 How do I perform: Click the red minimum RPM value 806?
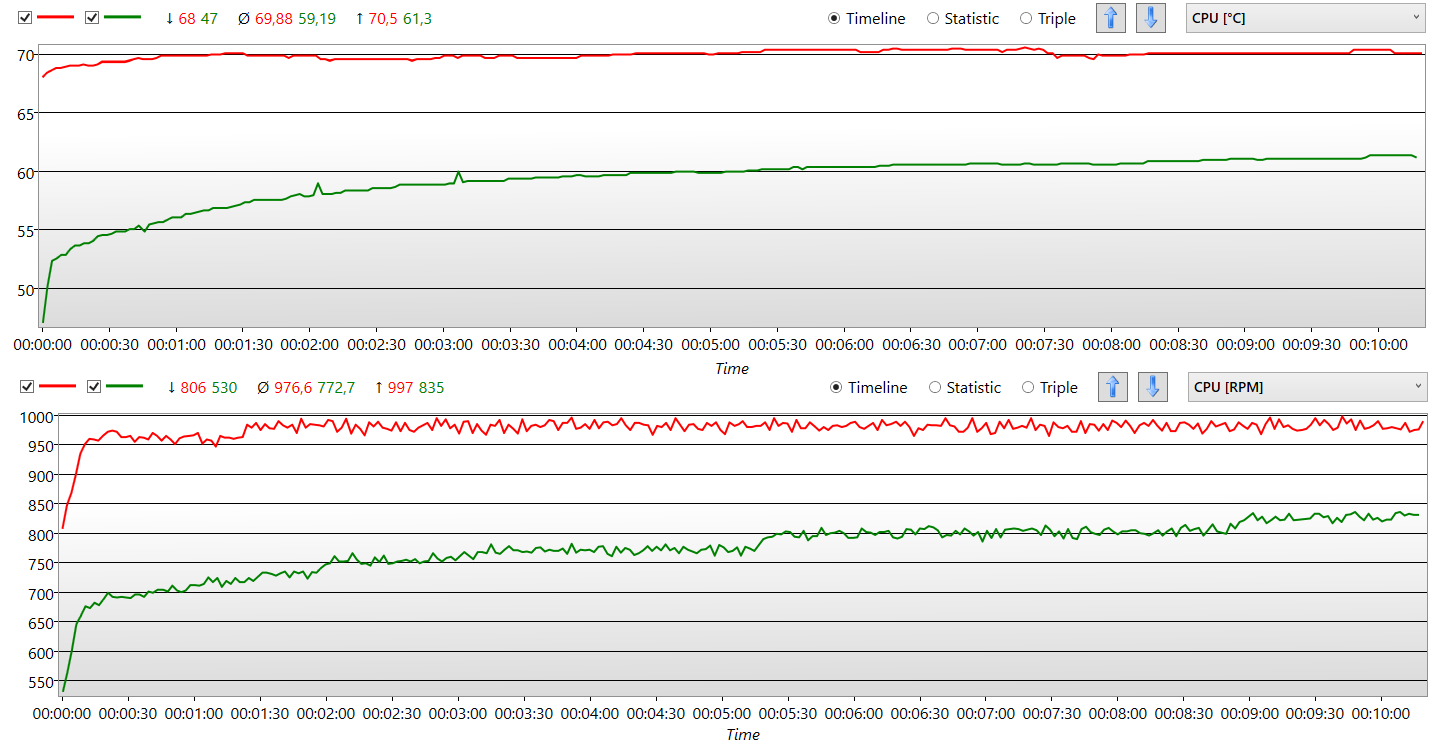(194, 388)
